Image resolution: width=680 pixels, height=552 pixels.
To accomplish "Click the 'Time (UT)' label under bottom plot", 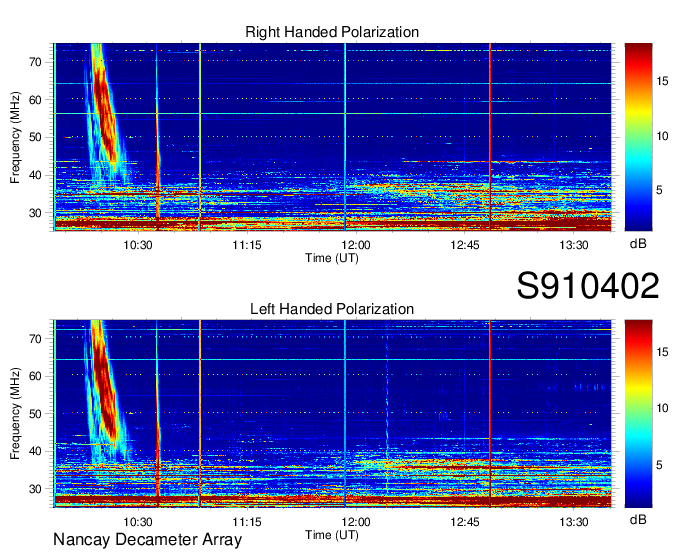I will pos(332,535).
